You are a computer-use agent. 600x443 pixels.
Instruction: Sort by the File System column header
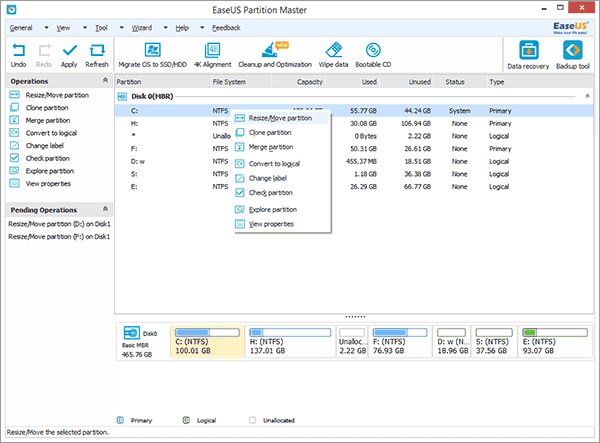pyautogui.click(x=240, y=82)
